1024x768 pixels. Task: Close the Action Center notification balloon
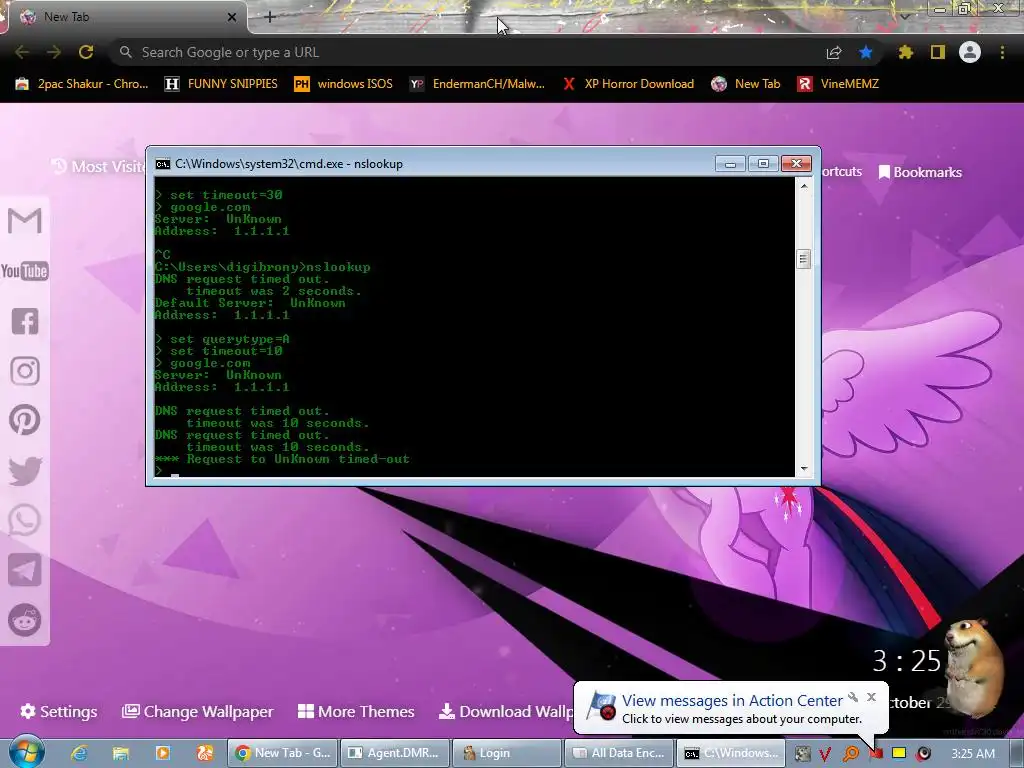(871, 697)
